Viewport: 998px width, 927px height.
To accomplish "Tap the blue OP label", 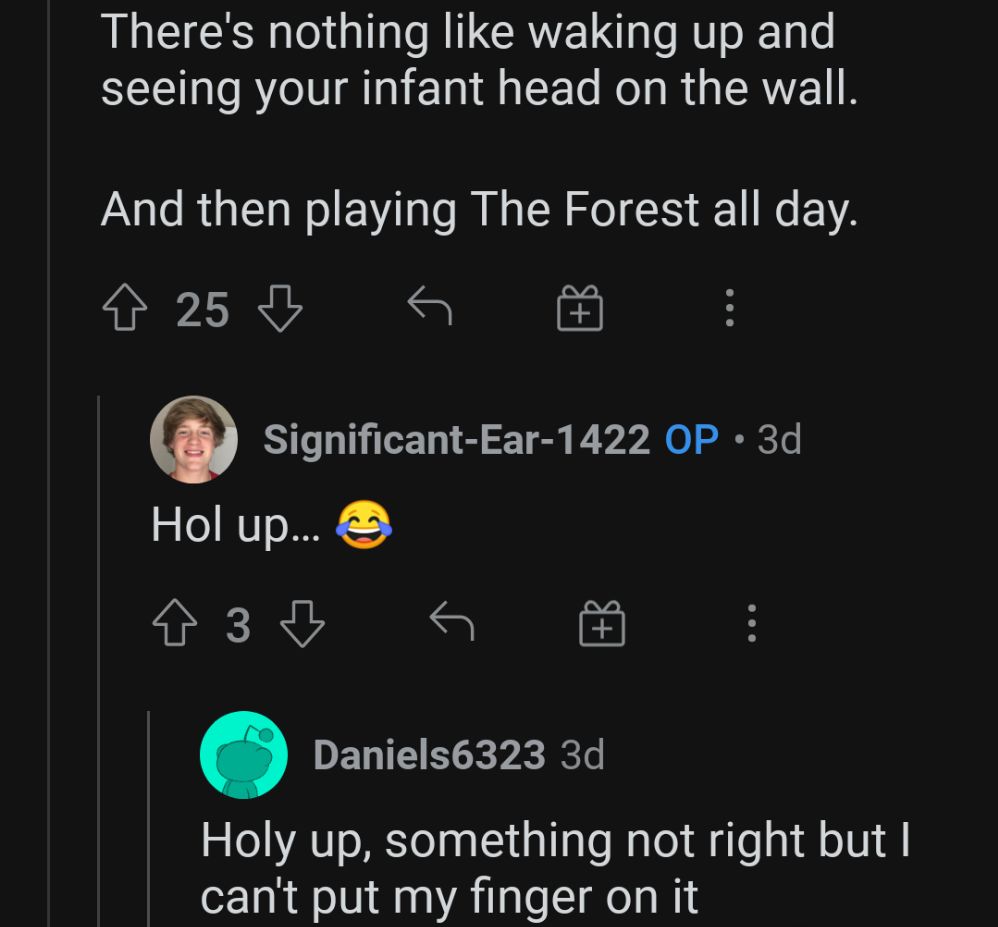I will pyautogui.click(x=691, y=439).
